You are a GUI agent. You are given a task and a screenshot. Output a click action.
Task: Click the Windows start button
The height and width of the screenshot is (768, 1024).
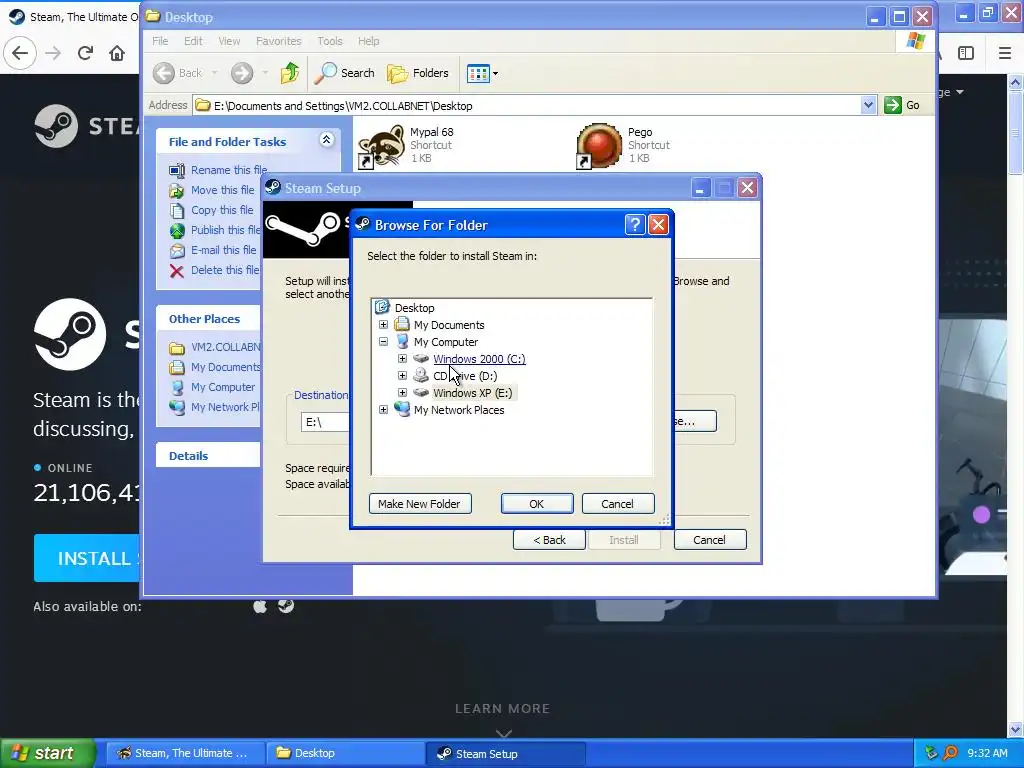47,753
